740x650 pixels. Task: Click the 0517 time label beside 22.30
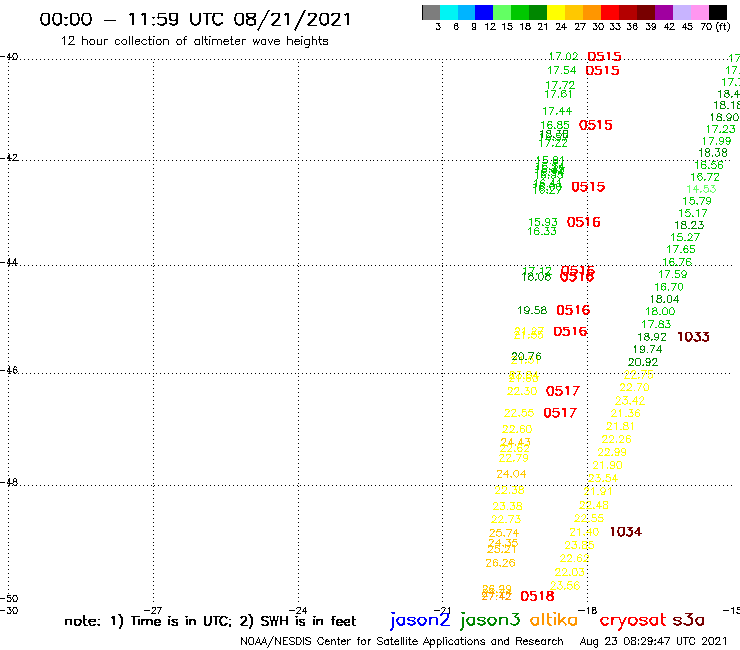click(563, 391)
